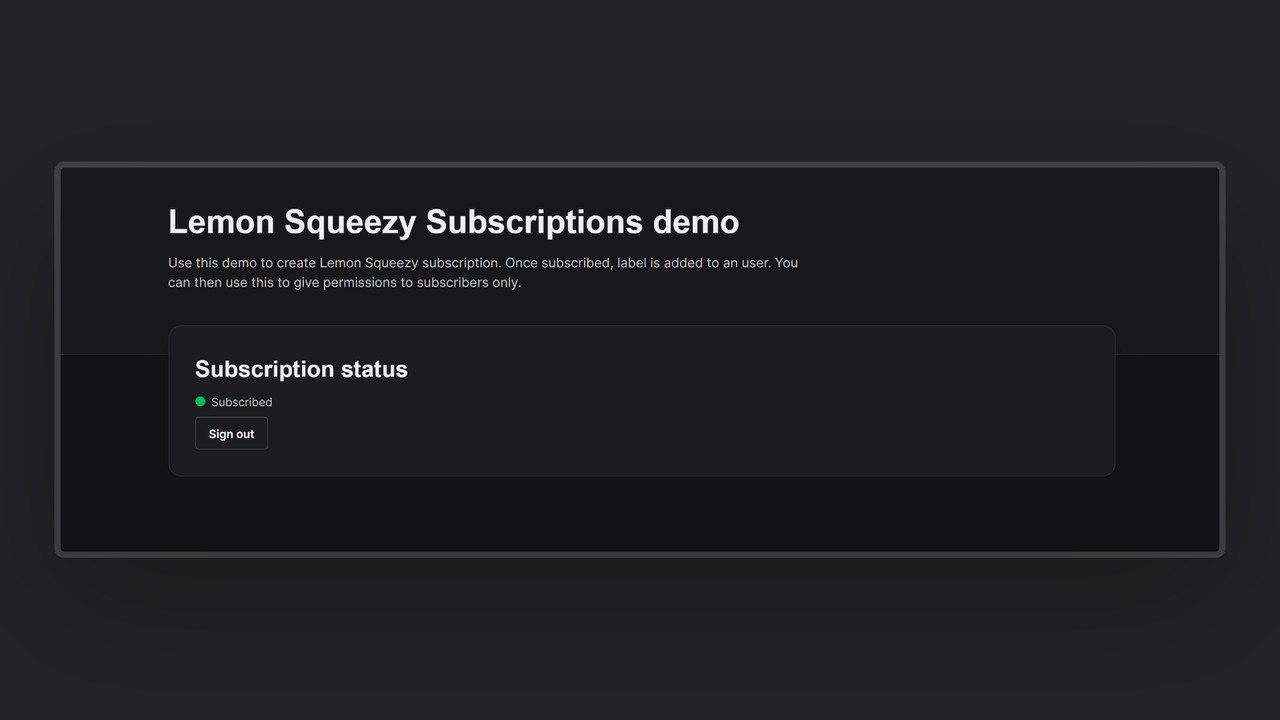Click the word "status" in the card heading
The height and width of the screenshot is (720, 1280).
point(374,369)
